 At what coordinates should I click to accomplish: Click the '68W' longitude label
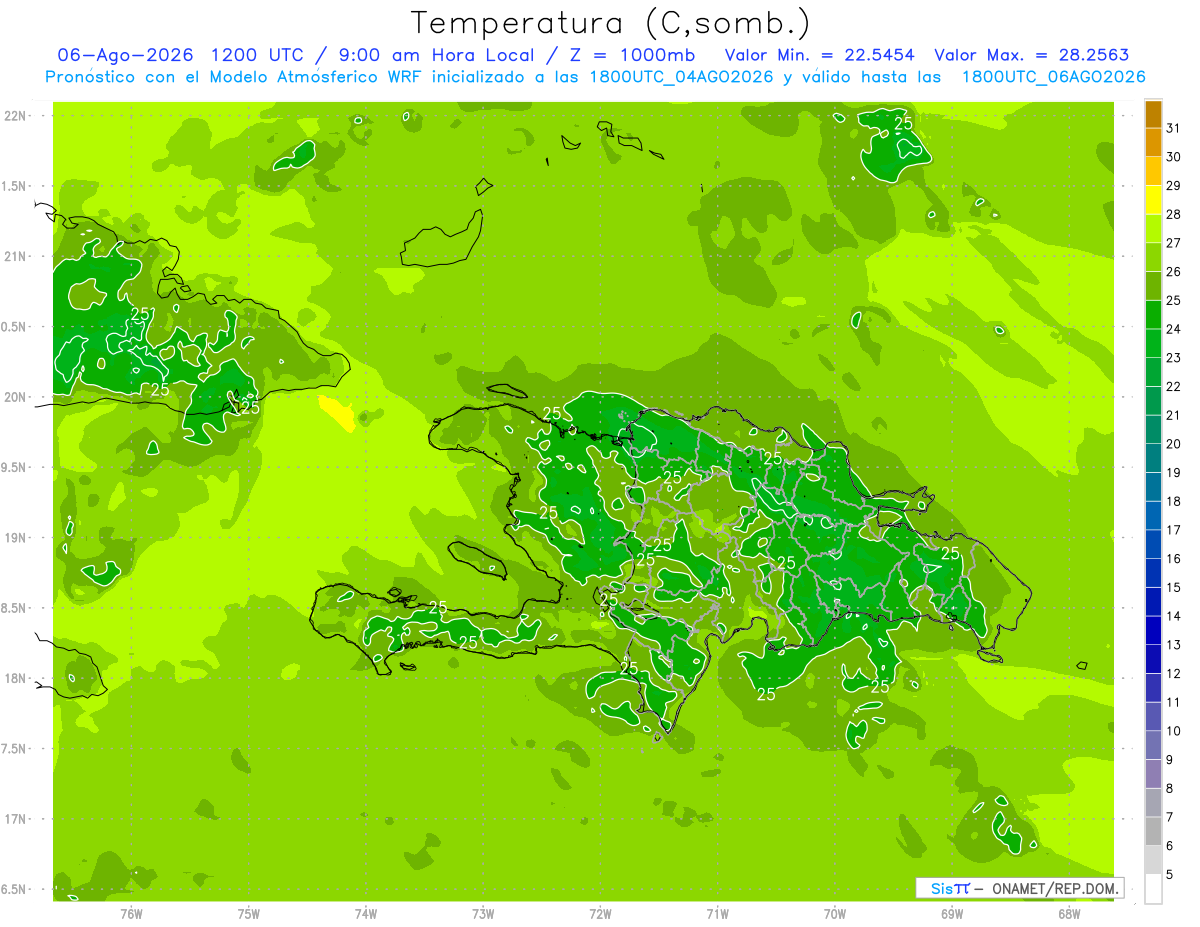click(x=1069, y=914)
